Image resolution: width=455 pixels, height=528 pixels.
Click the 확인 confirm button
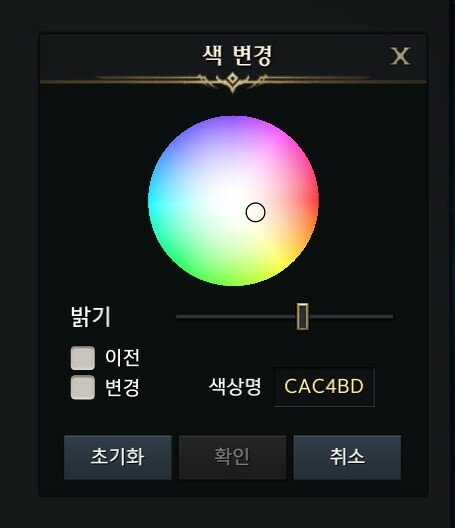tap(232, 457)
